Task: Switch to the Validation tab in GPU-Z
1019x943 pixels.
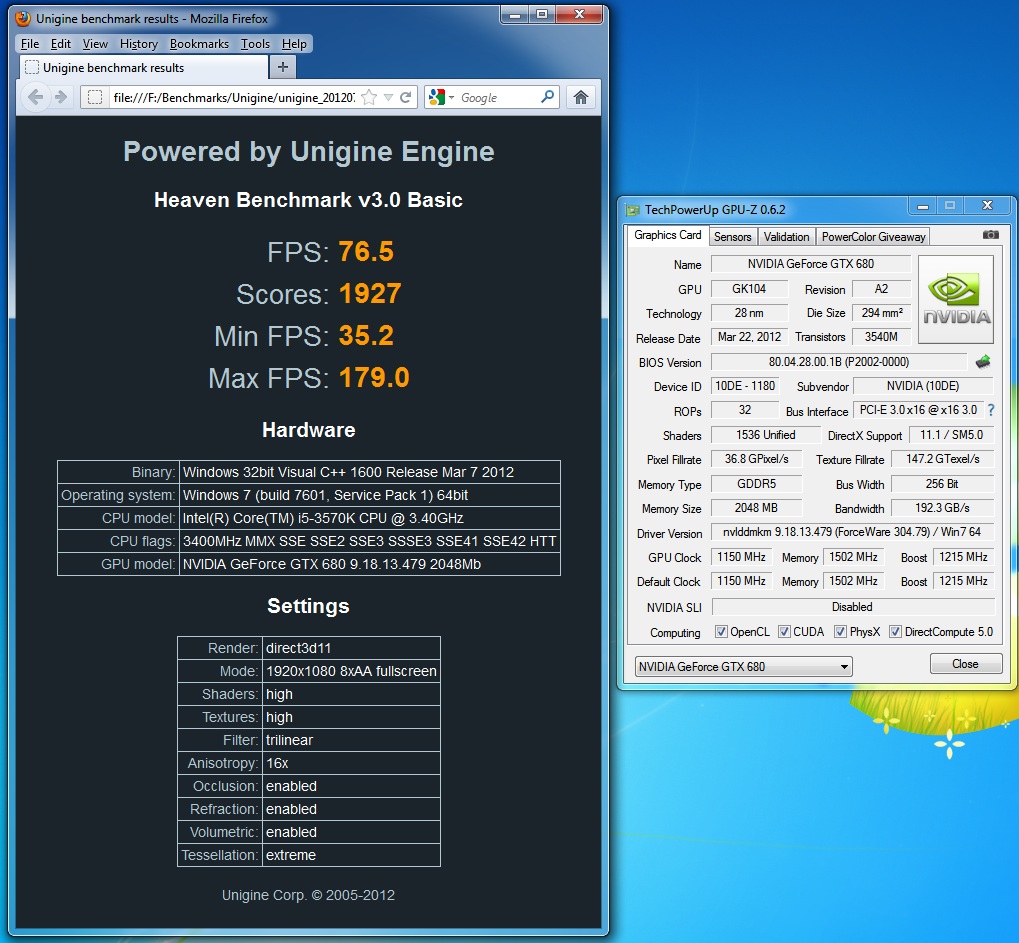Action: click(786, 237)
